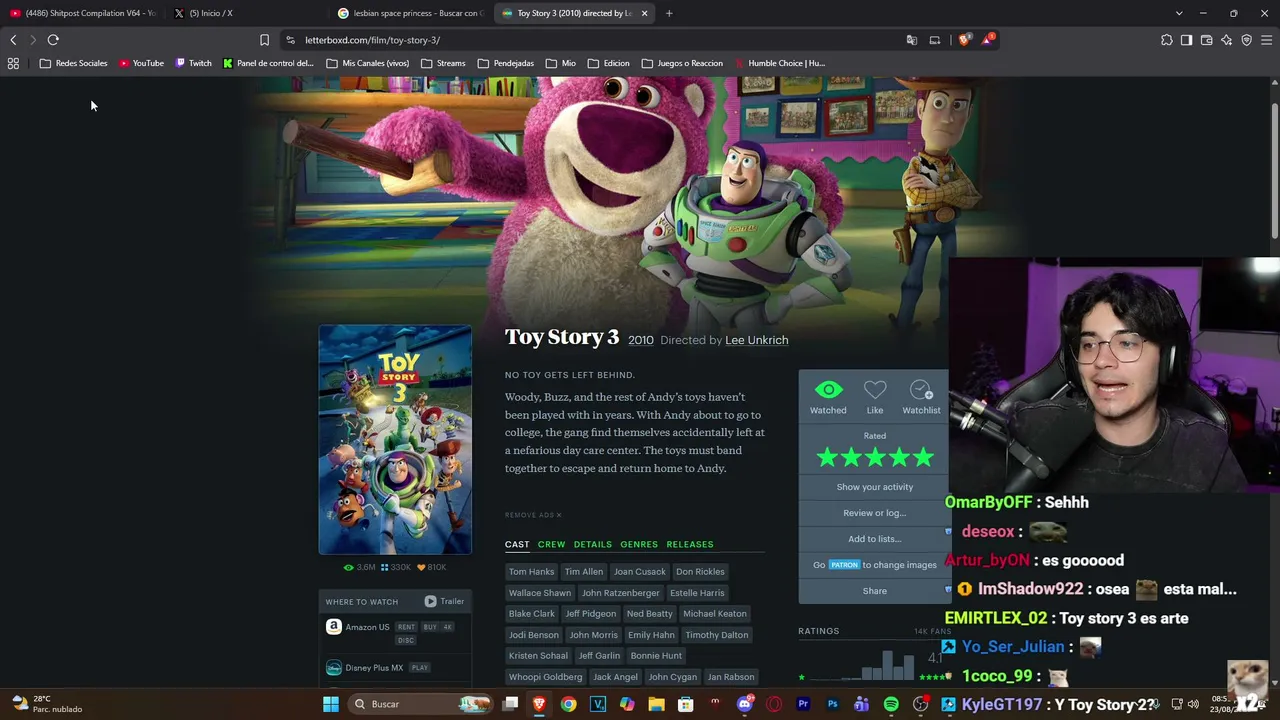Screen dimensions: 1280x720
Task: Play the Trailer button icon
Action: click(x=430, y=601)
